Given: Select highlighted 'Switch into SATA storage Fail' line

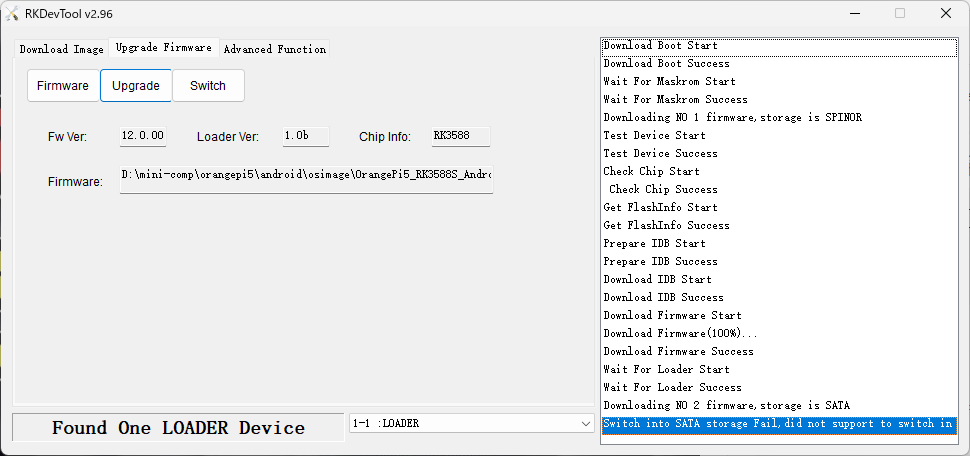Looking at the screenshot, I should (x=779, y=424).
